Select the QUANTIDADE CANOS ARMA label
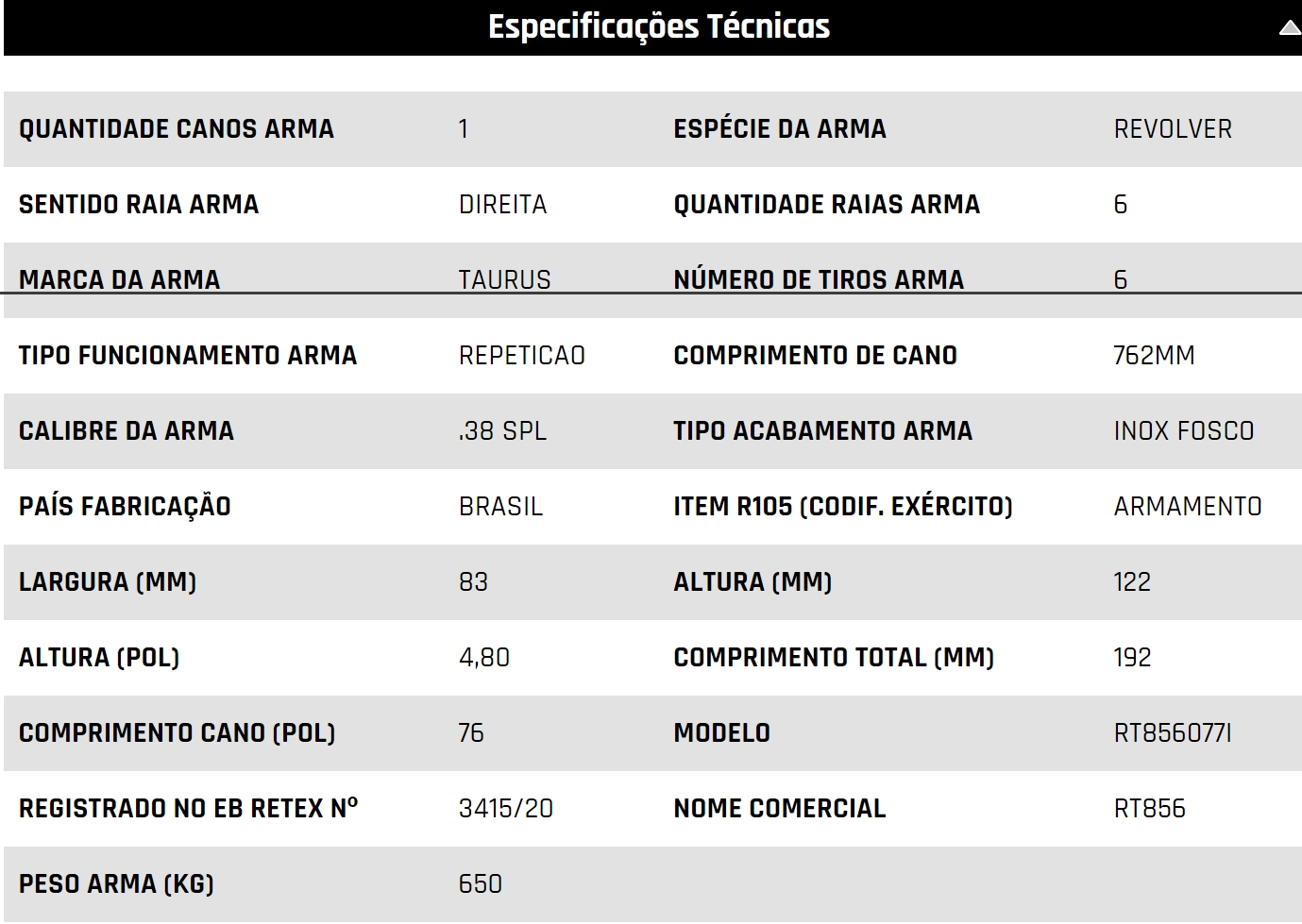The width and height of the screenshot is (1302, 924). (177, 129)
